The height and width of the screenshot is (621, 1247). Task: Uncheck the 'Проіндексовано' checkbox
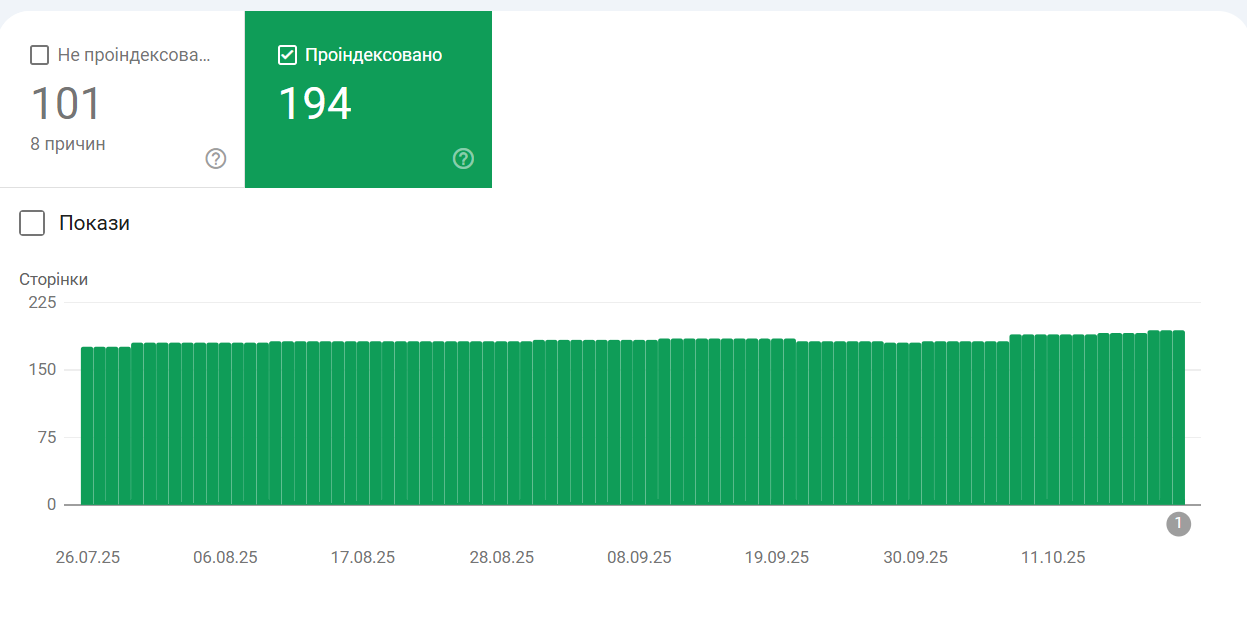point(287,55)
